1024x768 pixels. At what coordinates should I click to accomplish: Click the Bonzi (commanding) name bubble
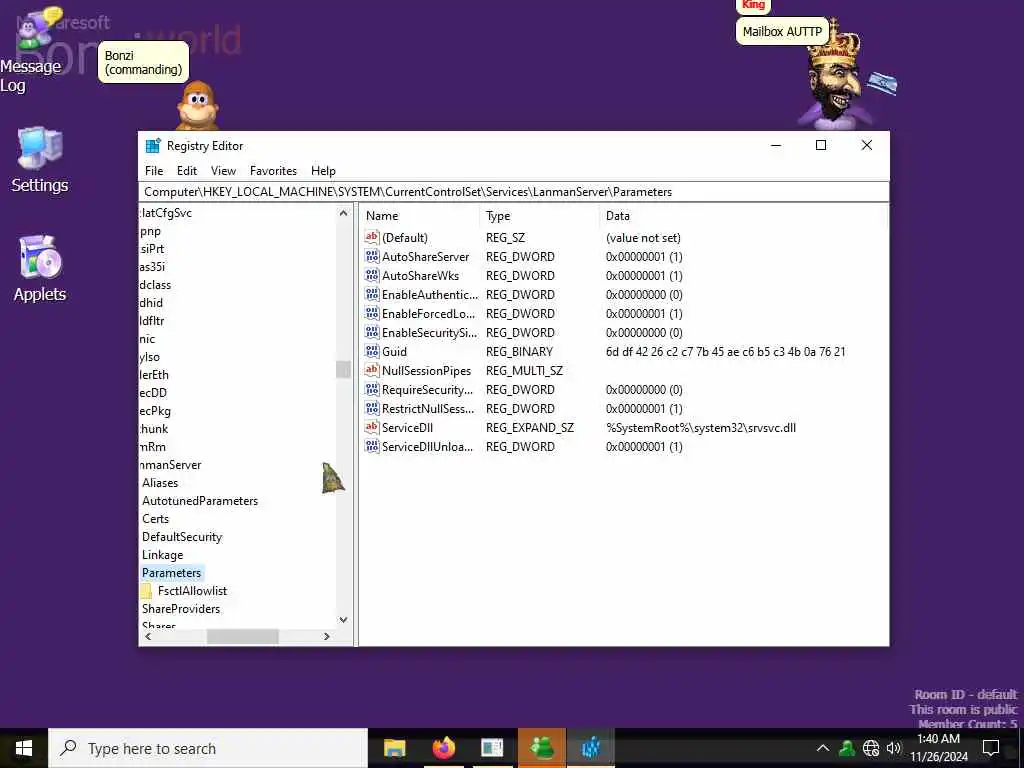tap(143, 62)
